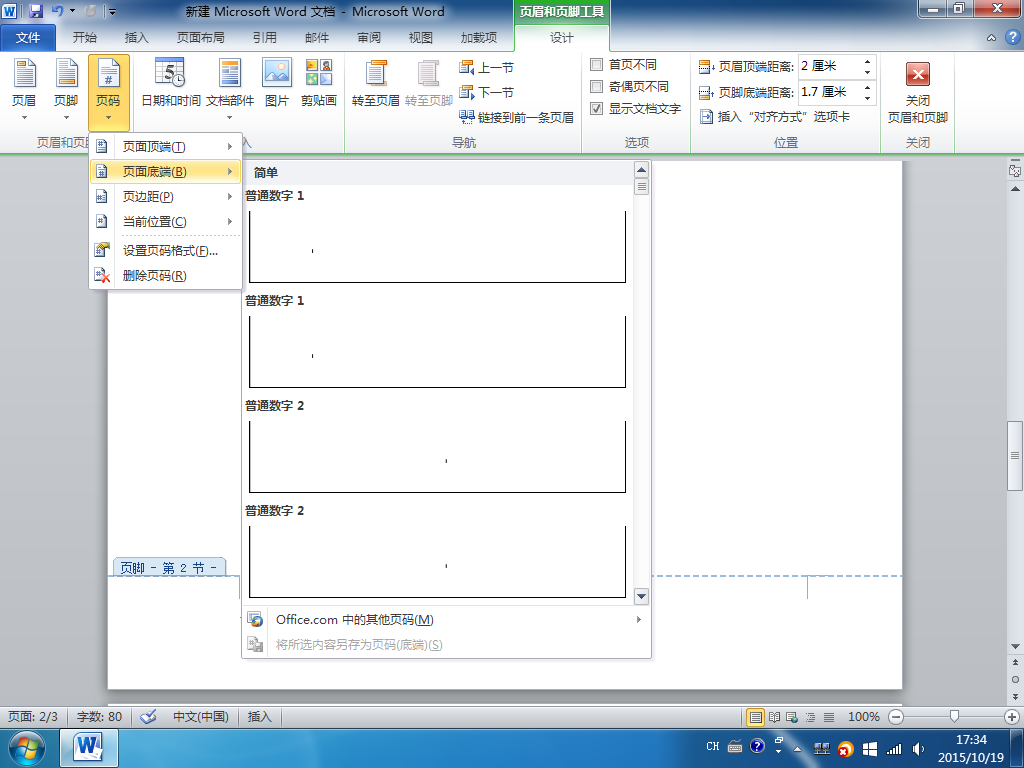Open the 页脚 footer gallery
Viewport: 1024px width, 768px height.
[x=66, y=90]
